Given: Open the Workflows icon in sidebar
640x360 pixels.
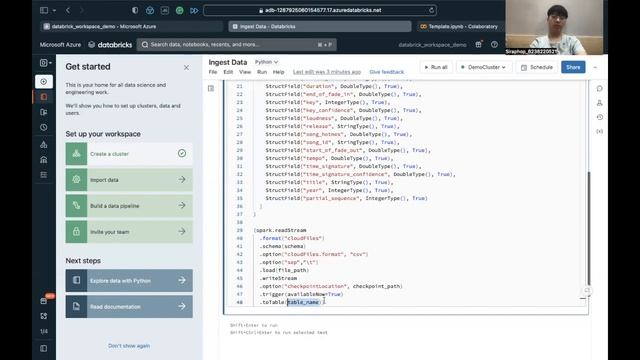Looking at the screenshot, I should coord(44,175).
